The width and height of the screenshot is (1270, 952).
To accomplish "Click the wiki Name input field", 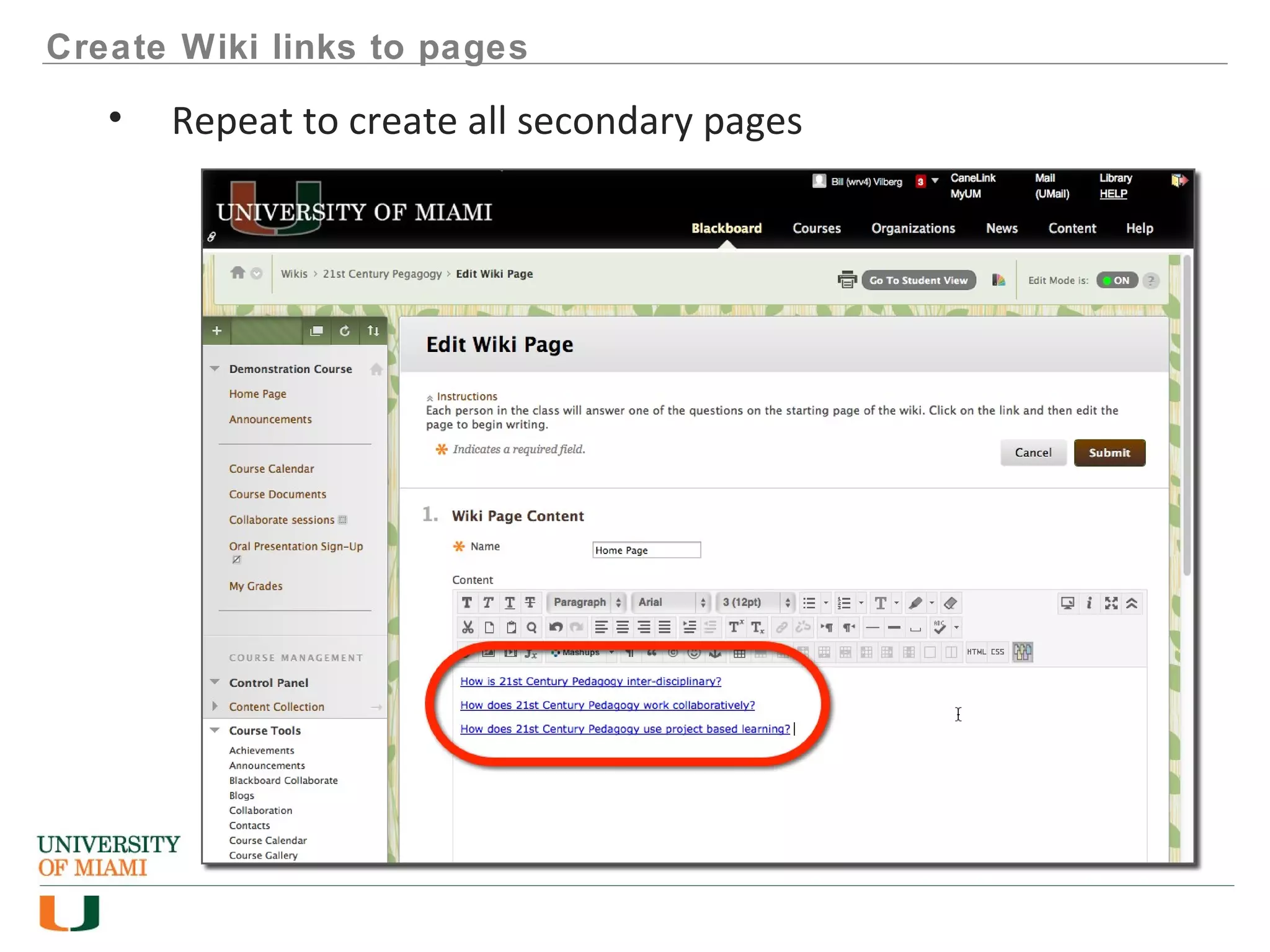I will (646, 550).
